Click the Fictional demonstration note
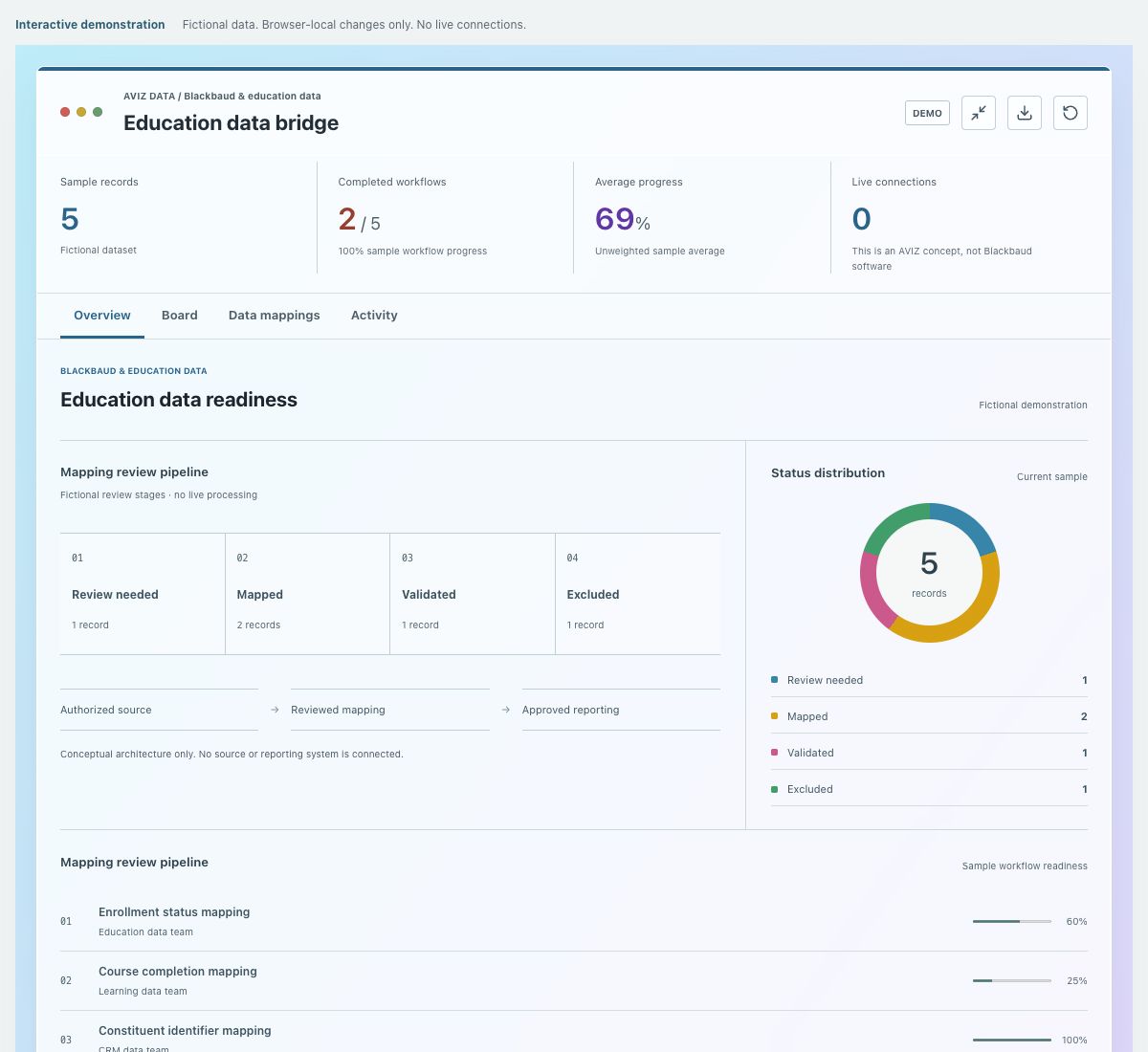Screen dimensions: 1148x1052 (x=1033, y=405)
